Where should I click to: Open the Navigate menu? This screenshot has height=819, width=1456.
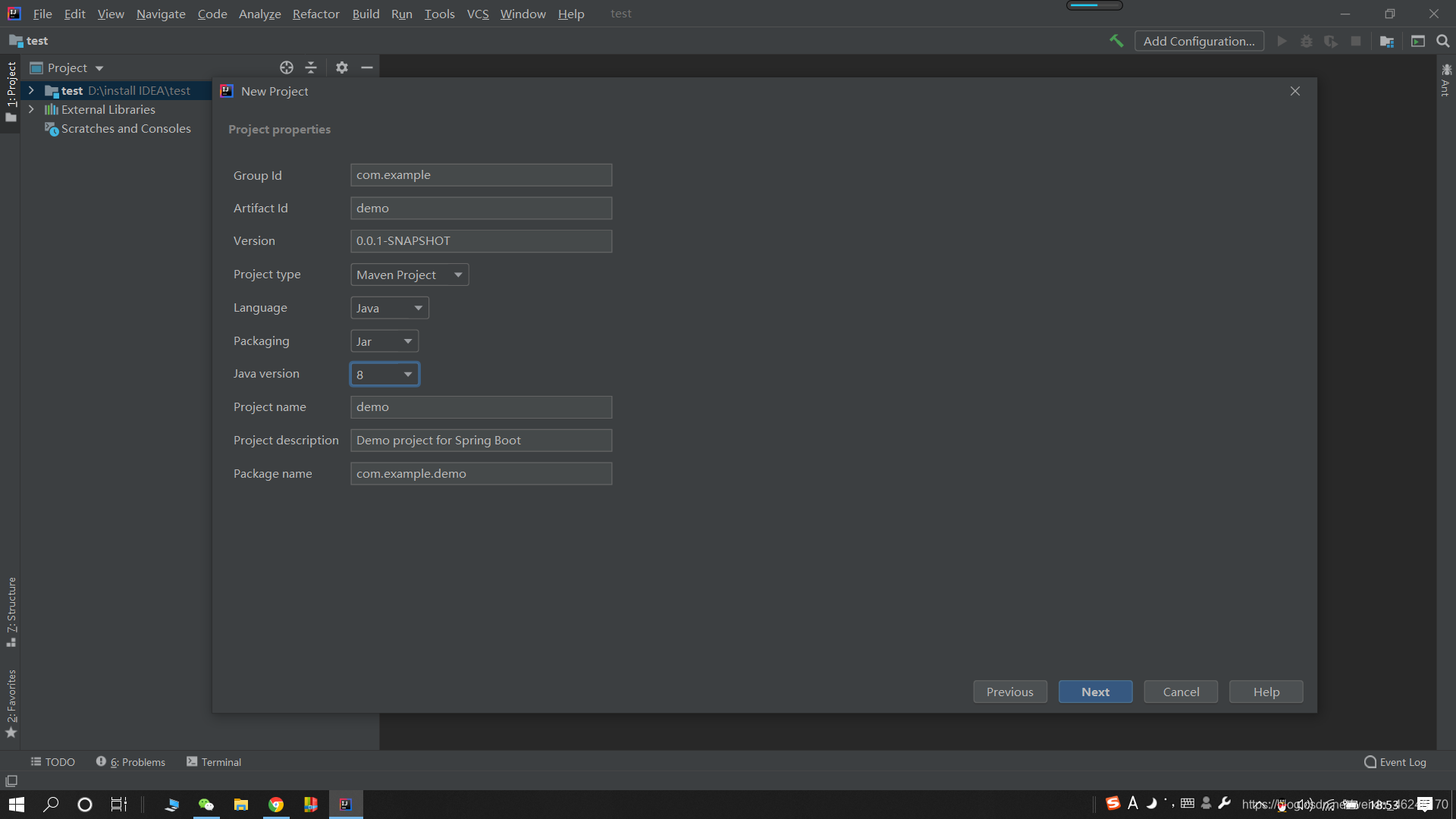(x=161, y=14)
